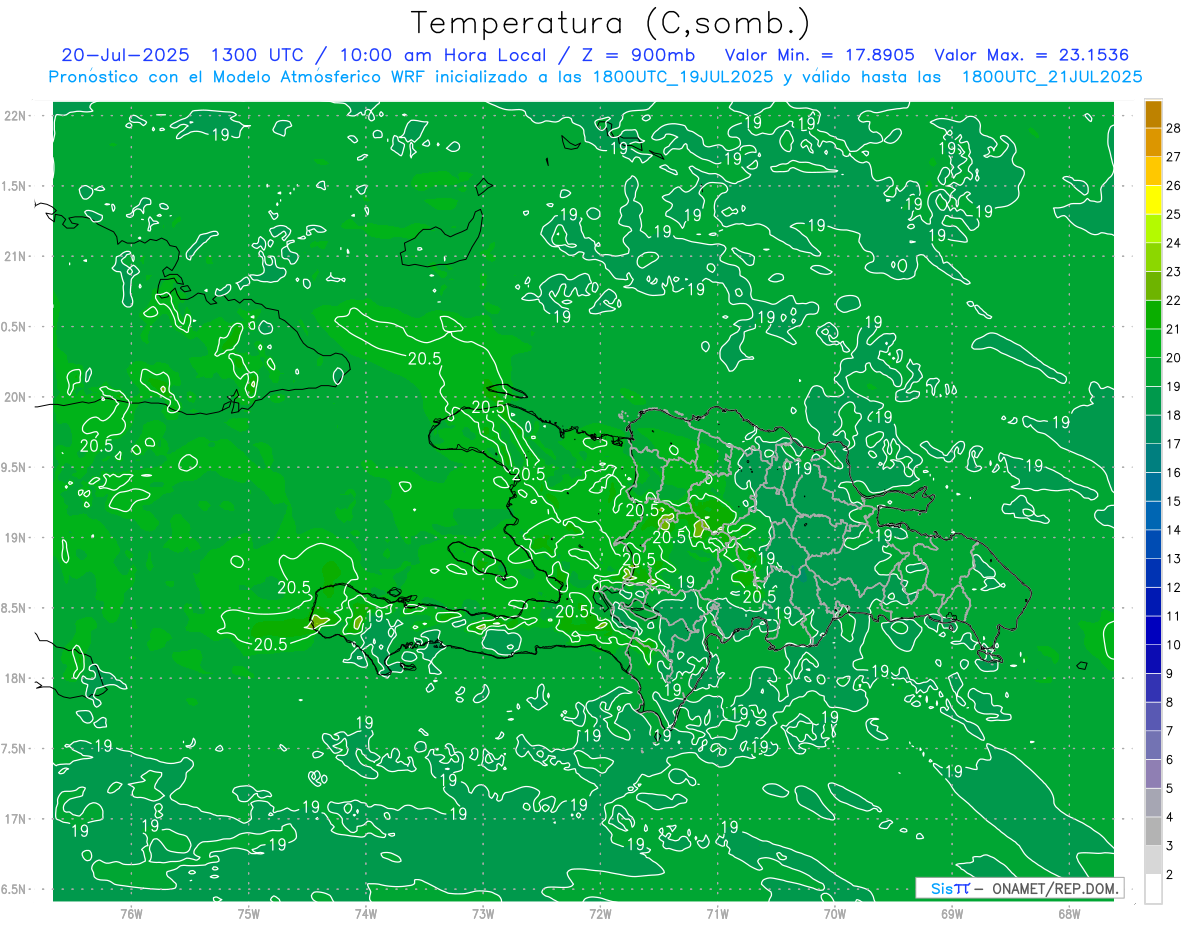Viewport: 1200px width, 927px height.
Task: Click the '18N' latitude axis label
Action: 17,679
